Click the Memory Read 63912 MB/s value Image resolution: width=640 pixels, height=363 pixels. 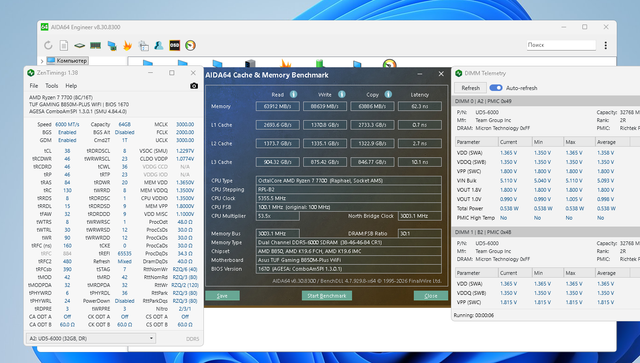pyautogui.click(x=278, y=106)
